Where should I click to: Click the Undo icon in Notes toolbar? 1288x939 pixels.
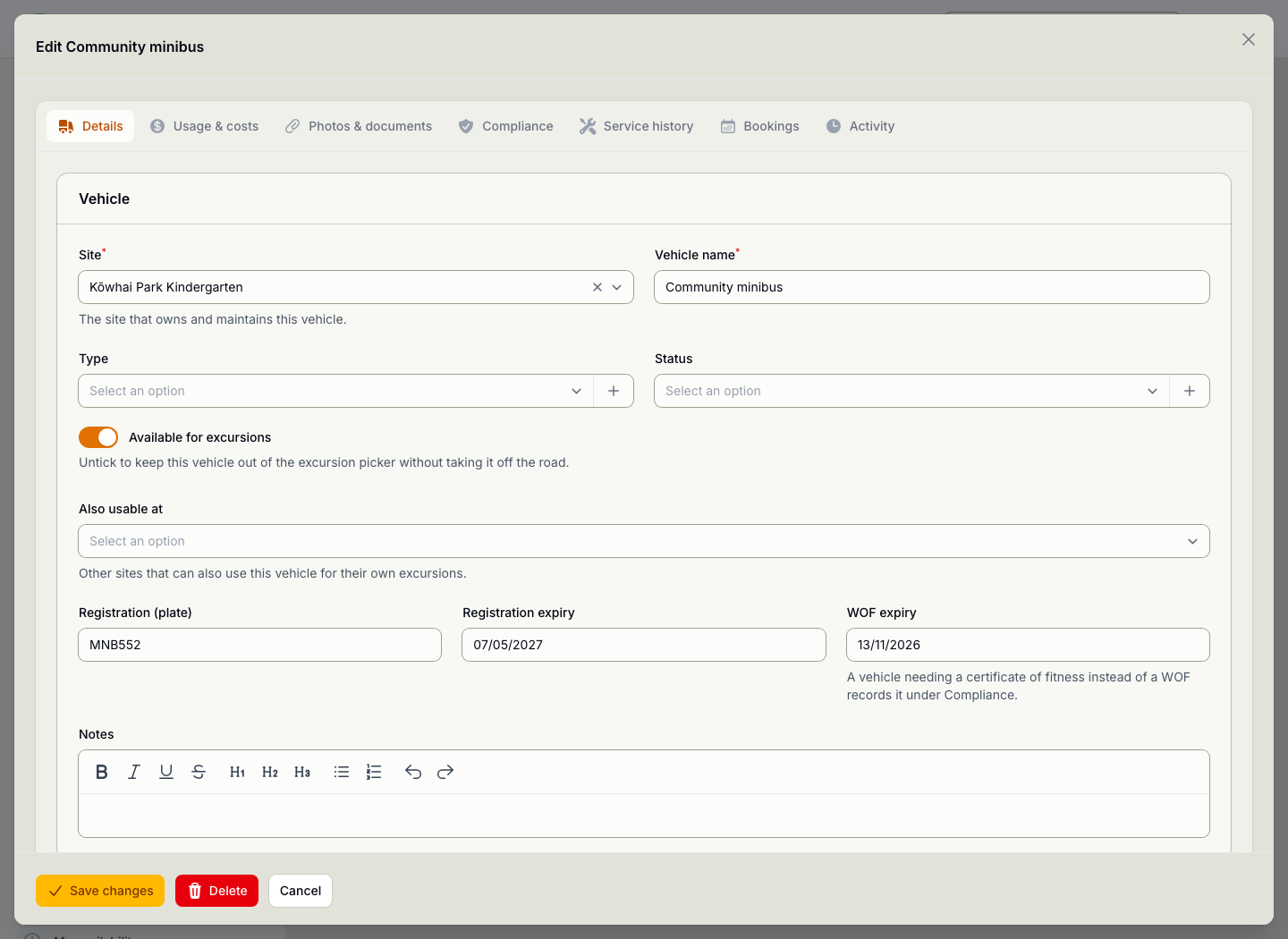point(413,772)
